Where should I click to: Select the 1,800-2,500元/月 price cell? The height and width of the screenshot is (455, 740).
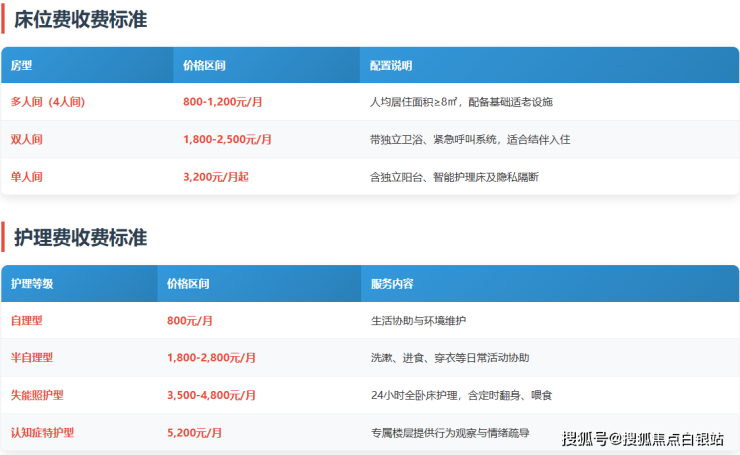click(x=227, y=139)
